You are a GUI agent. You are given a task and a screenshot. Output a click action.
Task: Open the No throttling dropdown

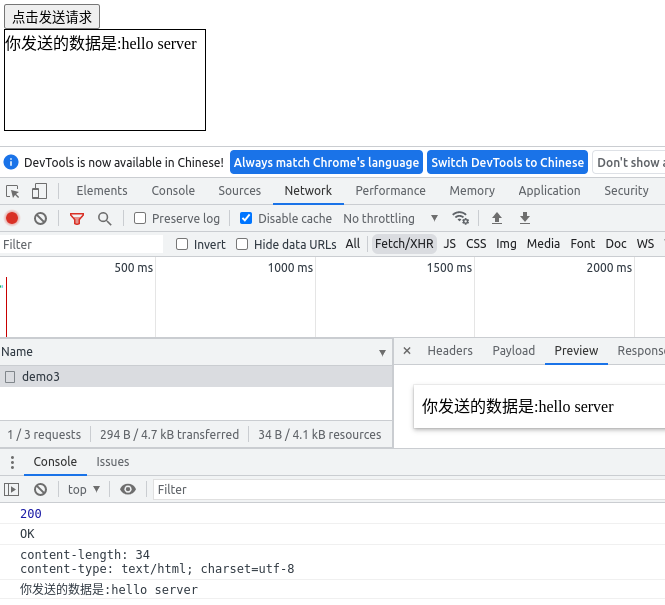(390, 218)
